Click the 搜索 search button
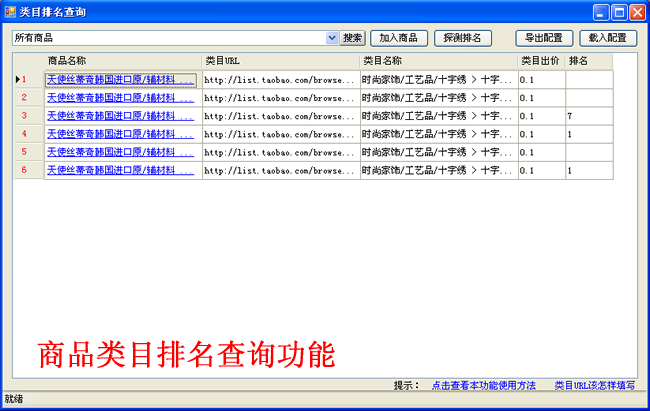 [x=353, y=38]
